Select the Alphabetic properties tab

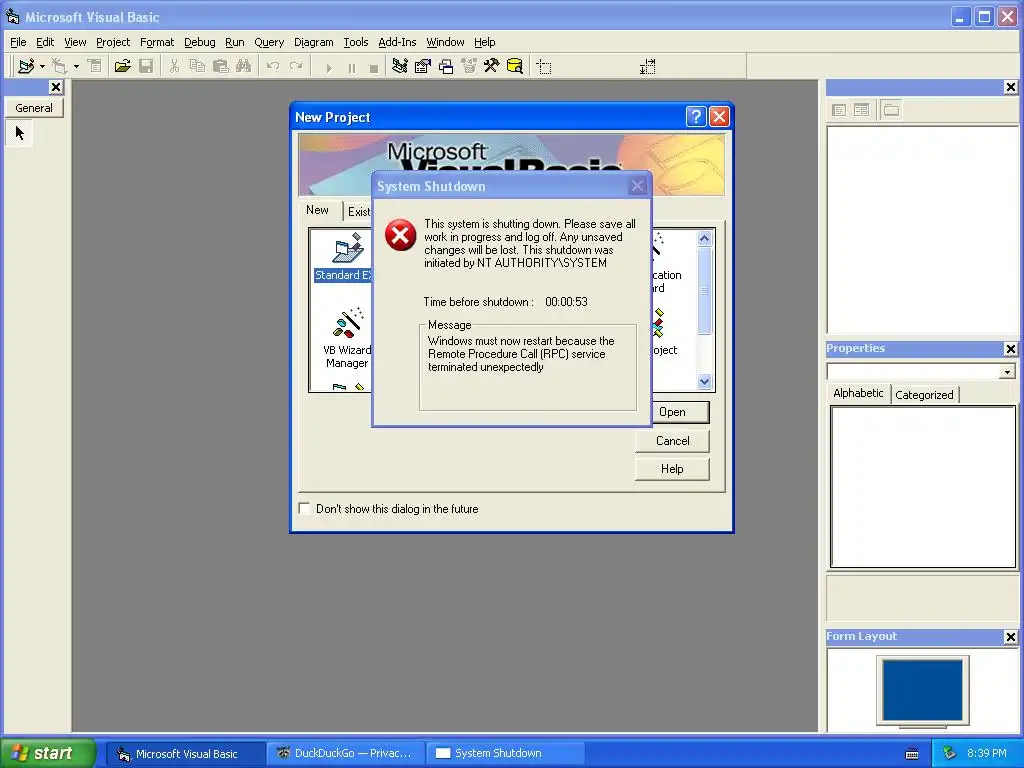coord(858,393)
